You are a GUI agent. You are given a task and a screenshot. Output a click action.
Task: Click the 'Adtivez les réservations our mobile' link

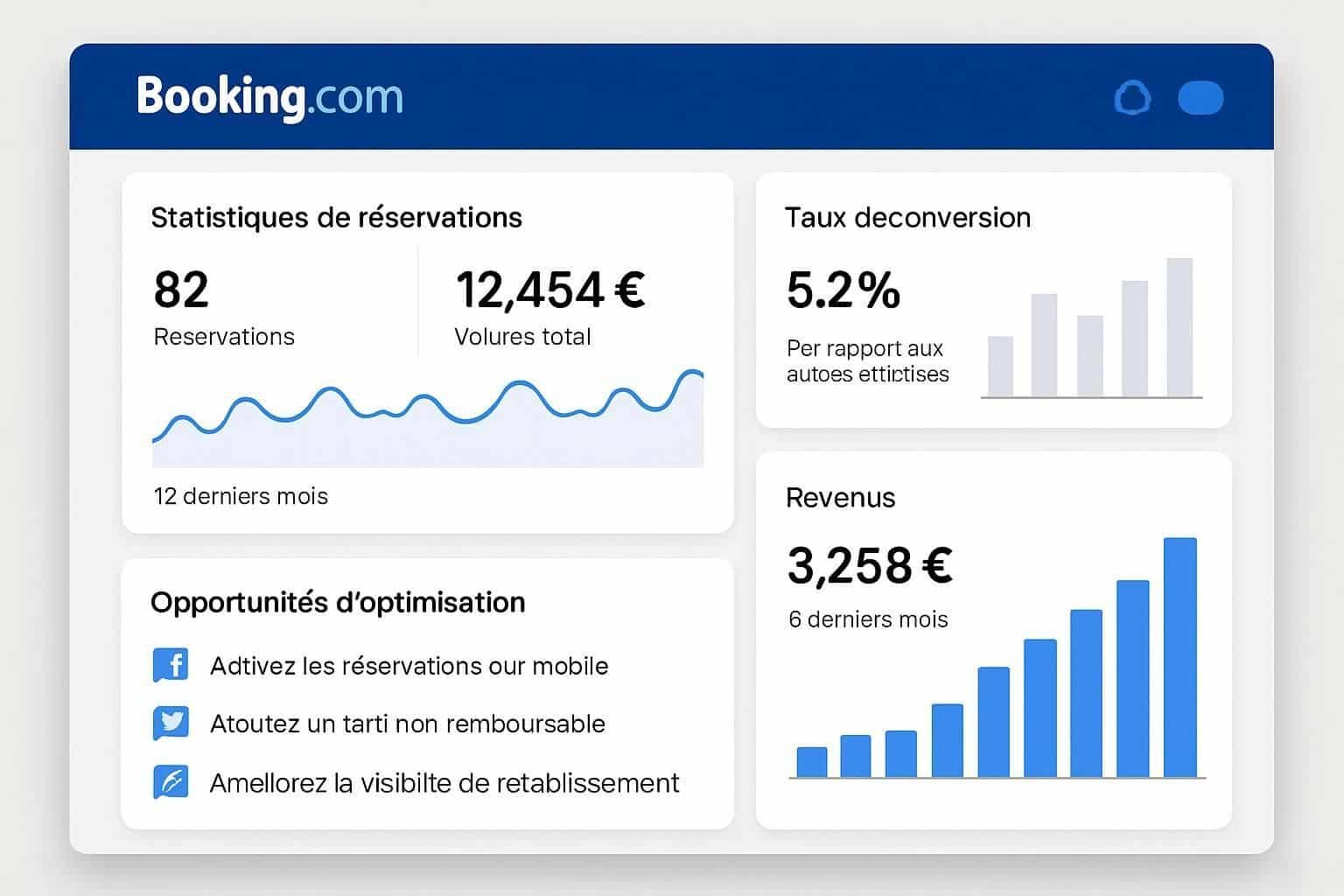coord(409,666)
